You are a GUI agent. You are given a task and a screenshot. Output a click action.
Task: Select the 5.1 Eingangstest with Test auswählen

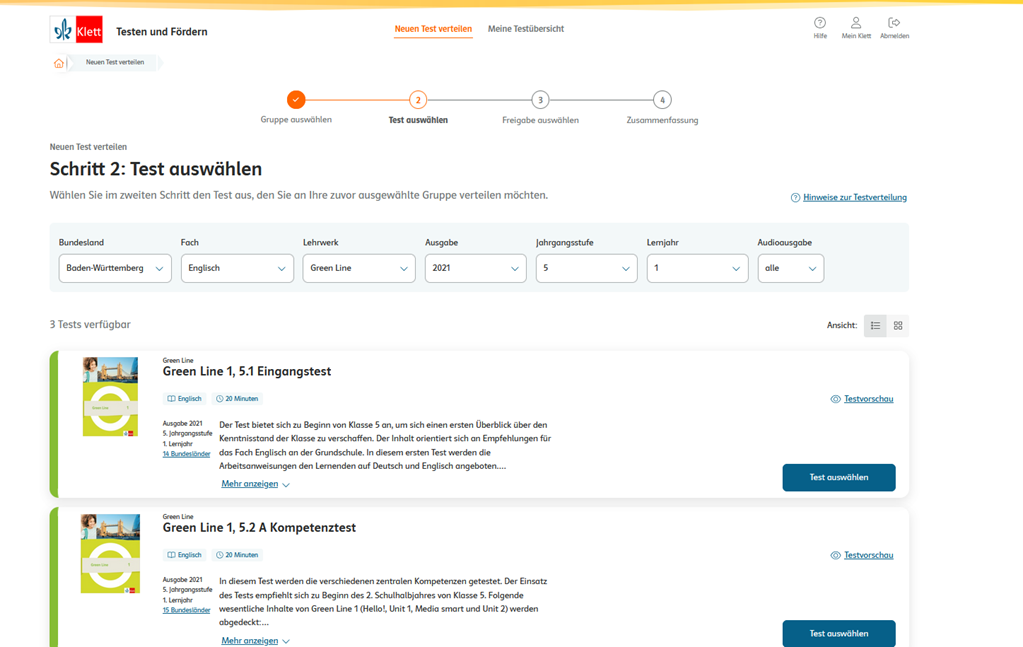pos(838,477)
